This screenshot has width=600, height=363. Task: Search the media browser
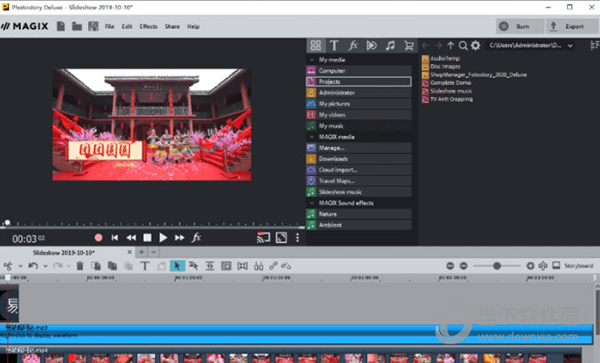click(x=463, y=46)
